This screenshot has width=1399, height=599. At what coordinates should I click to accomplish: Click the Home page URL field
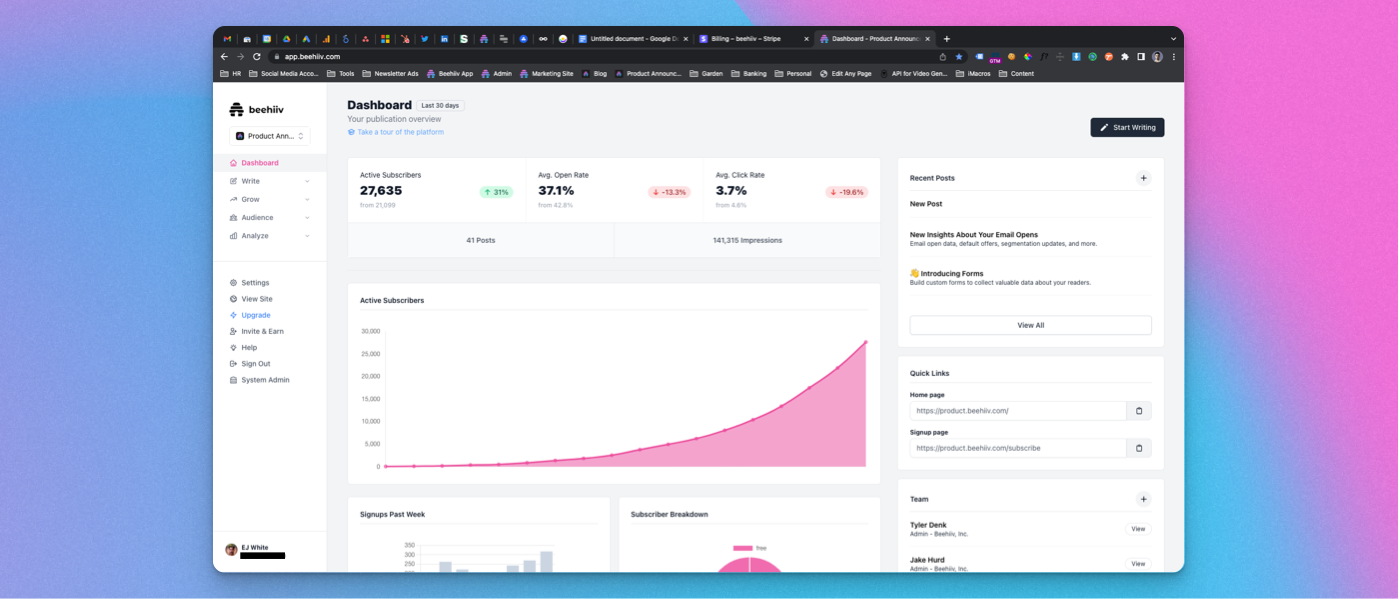[1018, 411]
